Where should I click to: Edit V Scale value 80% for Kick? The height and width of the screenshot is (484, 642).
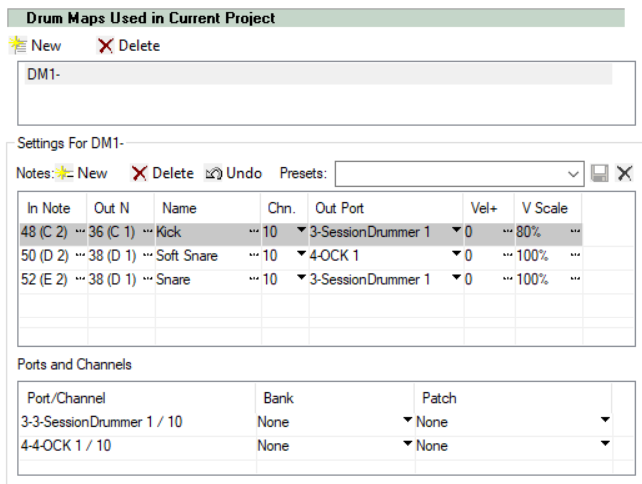pos(528,232)
